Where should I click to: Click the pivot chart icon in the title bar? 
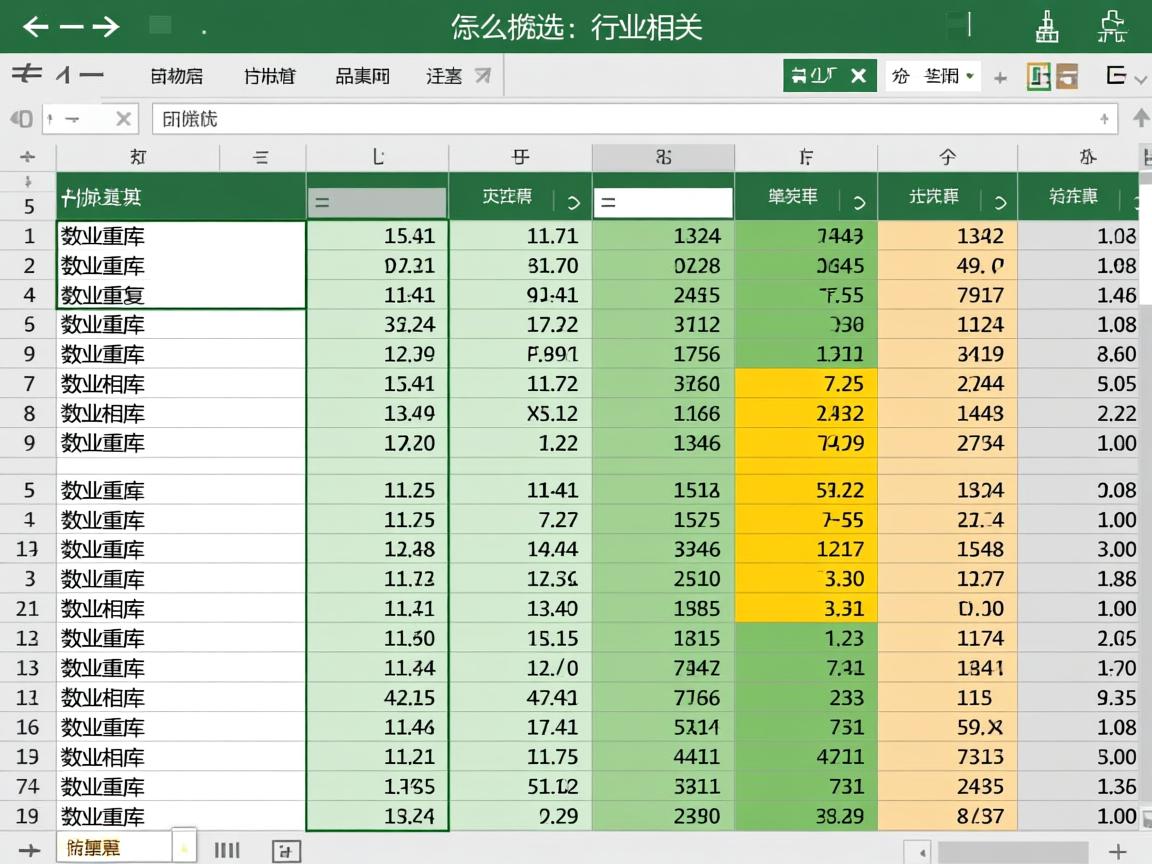coord(1048,28)
